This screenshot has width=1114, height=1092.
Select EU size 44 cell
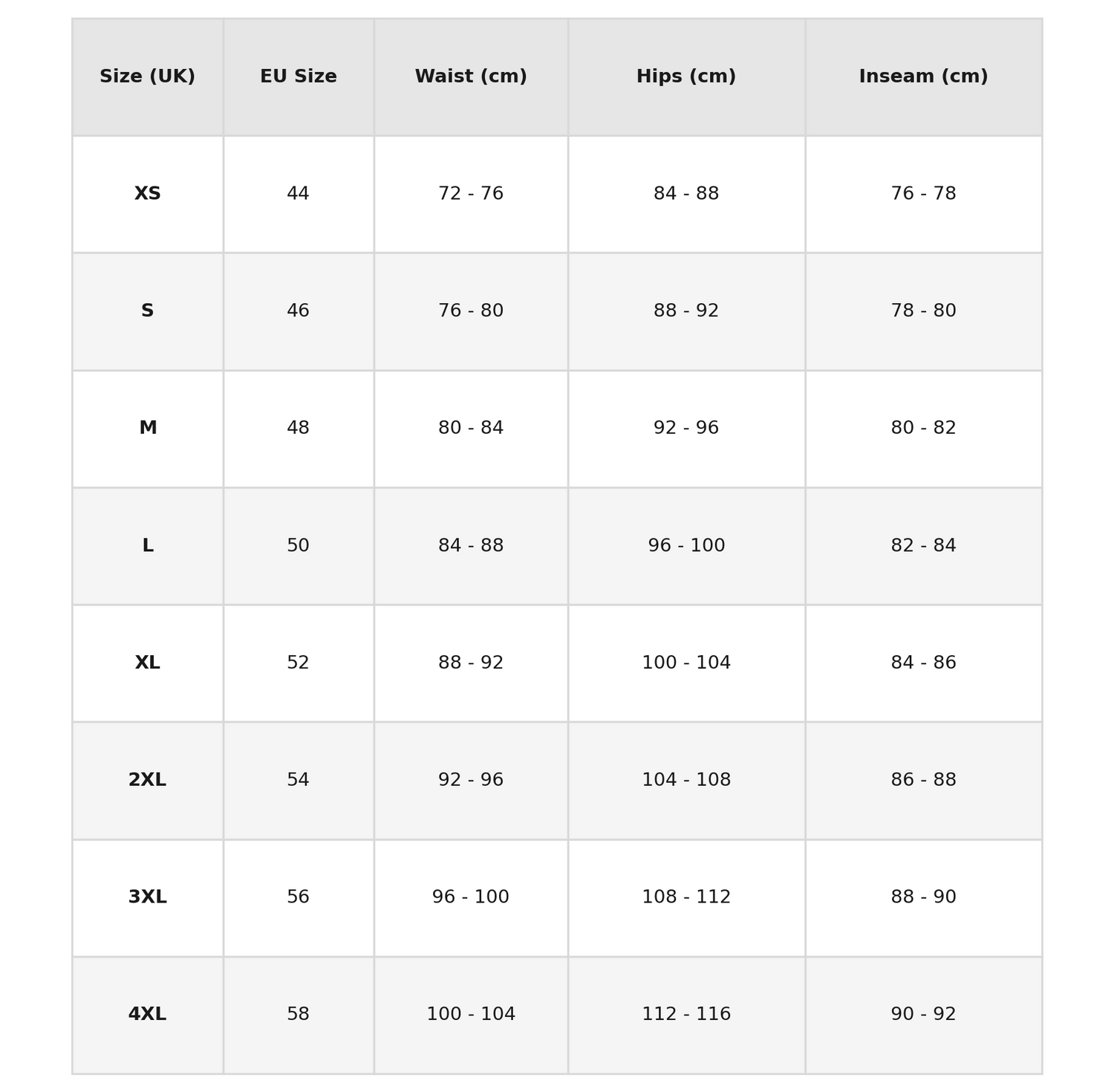click(x=299, y=194)
